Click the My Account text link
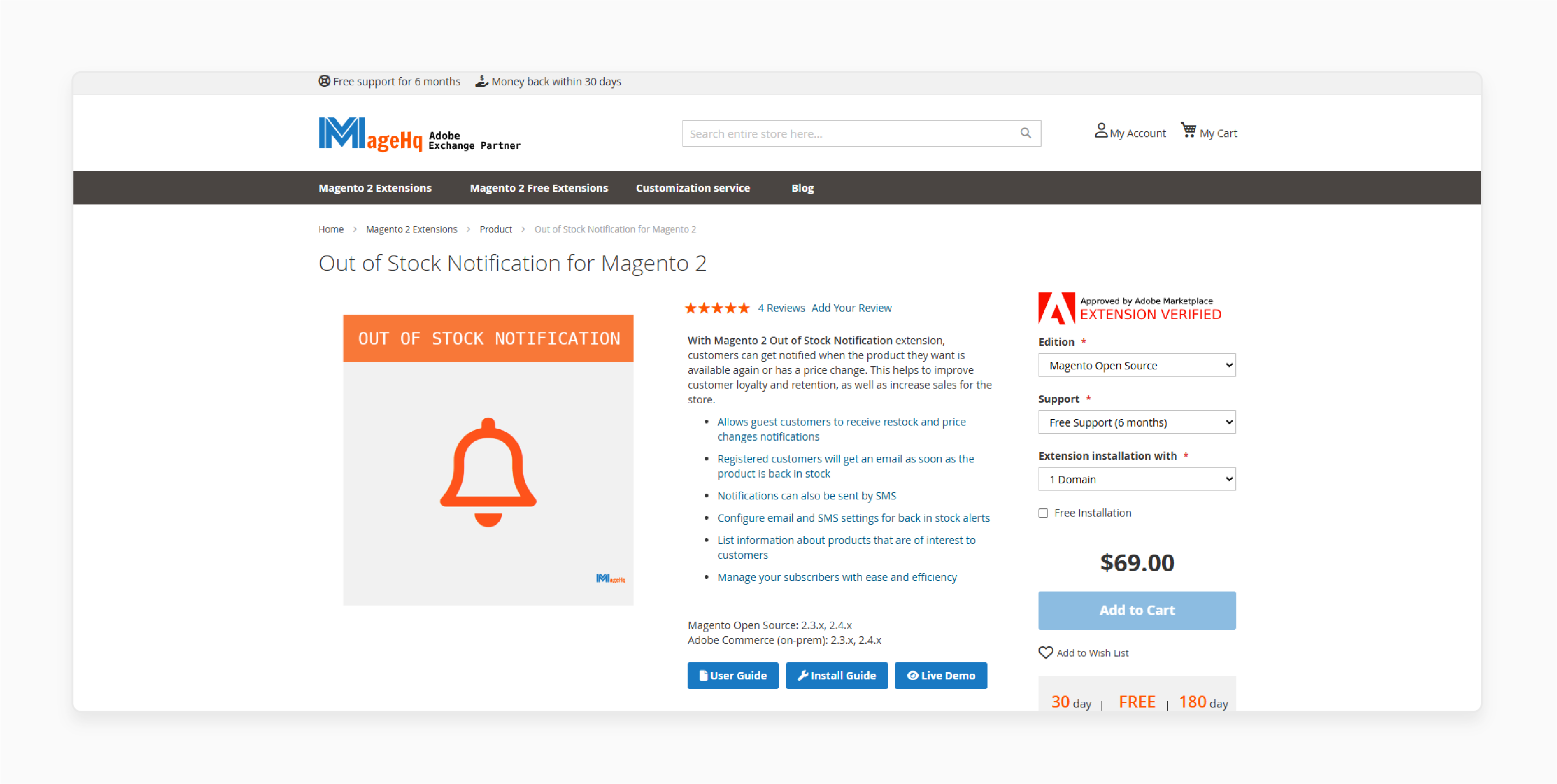The image size is (1557, 784). [1137, 134]
